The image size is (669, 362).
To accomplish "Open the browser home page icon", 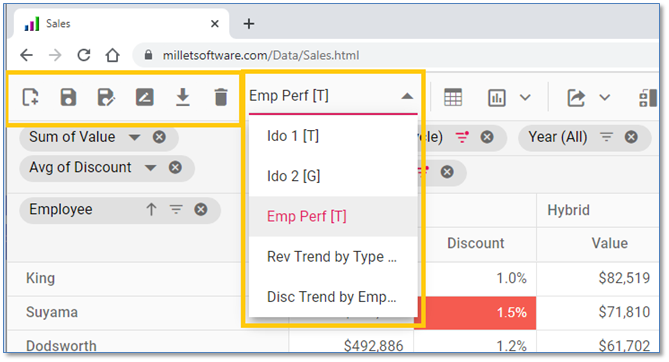I will (113, 55).
